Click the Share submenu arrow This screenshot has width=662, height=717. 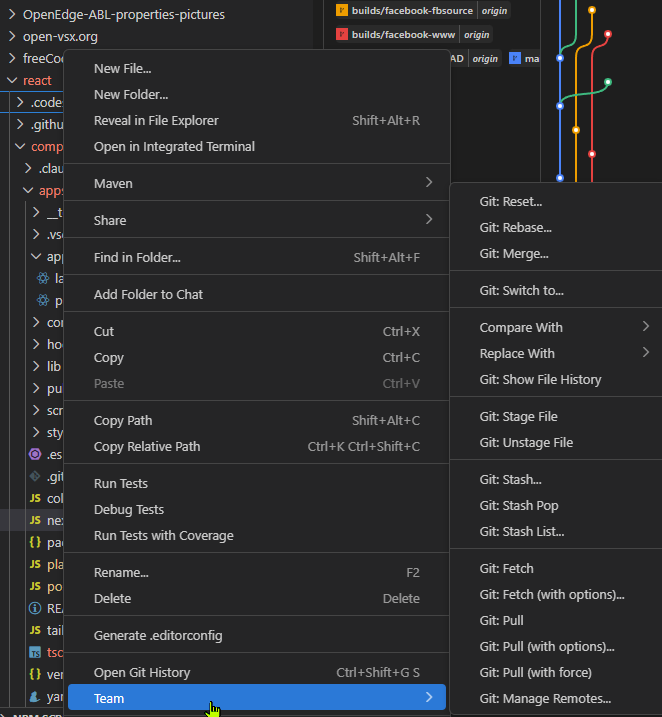pyautogui.click(x=429, y=219)
